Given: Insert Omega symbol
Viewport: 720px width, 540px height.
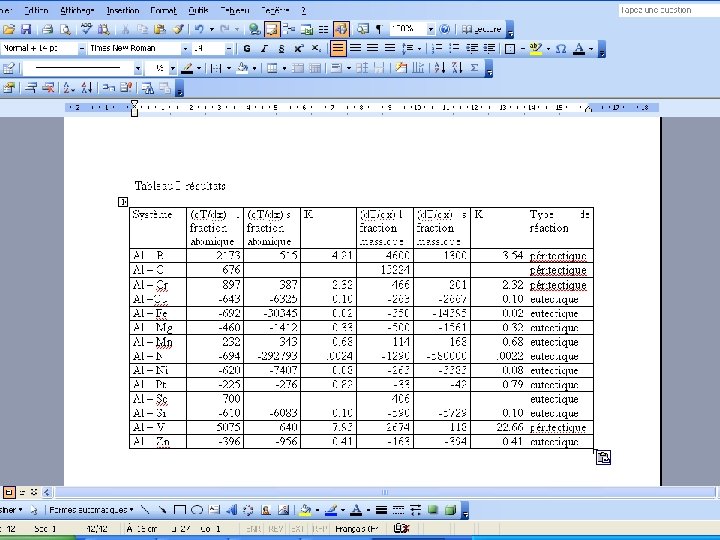Looking at the screenshot, I should [x=561, y=48].
